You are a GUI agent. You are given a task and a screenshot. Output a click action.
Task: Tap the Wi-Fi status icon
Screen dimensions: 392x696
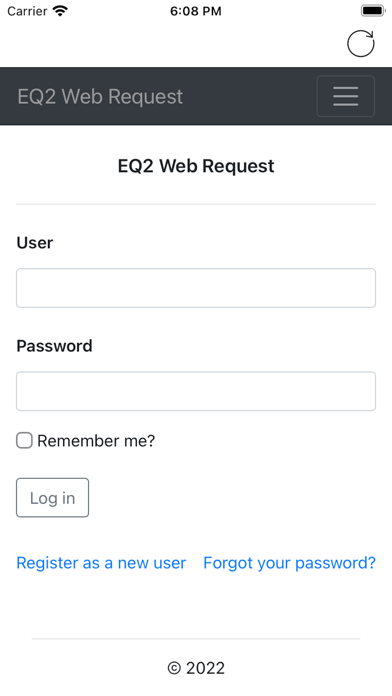tap(59, 11)
